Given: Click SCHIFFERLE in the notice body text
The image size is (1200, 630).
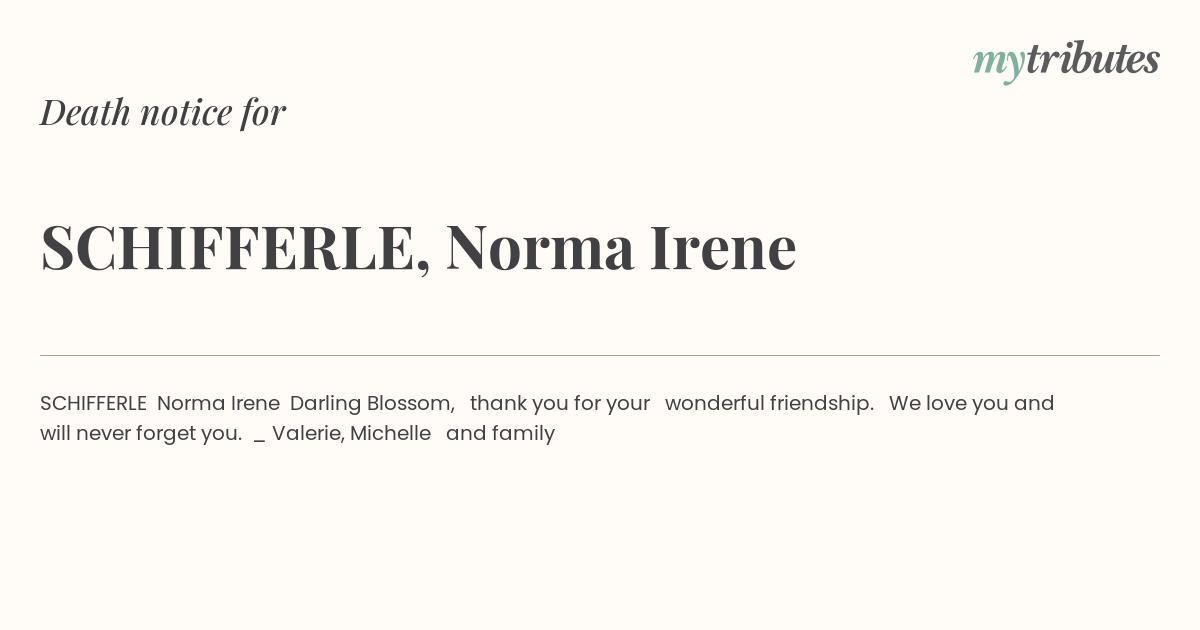Looking at the screenshot, I should click(94, 403).
